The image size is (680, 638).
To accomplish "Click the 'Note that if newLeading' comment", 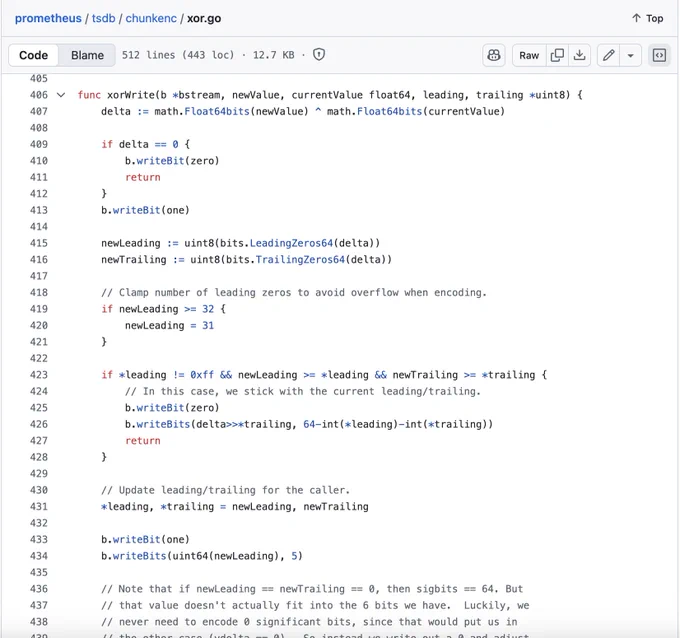I will point(312,589).
